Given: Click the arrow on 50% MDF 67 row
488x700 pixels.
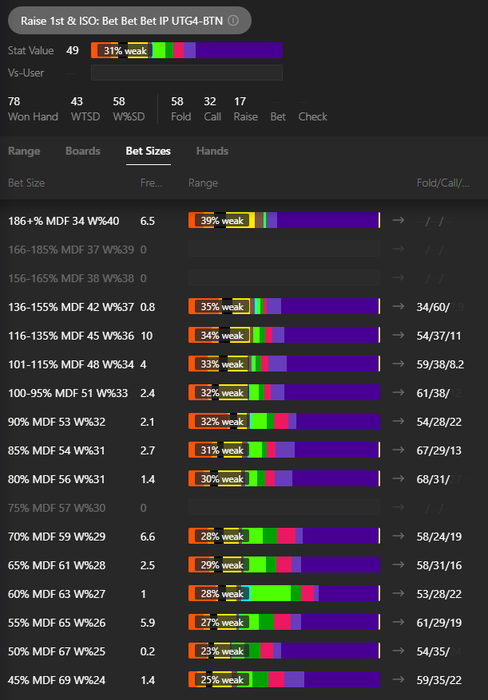Looking at the screenshot, I should coord(398,651).
